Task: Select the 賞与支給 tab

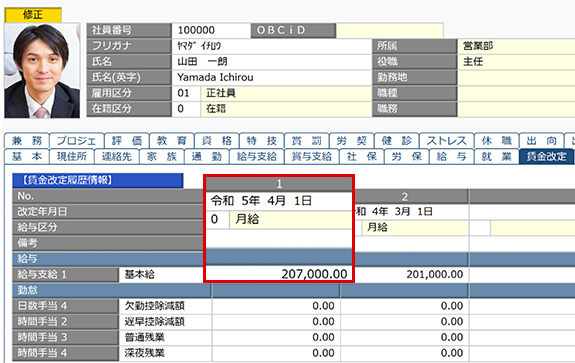Action: (x=311, y=157)
